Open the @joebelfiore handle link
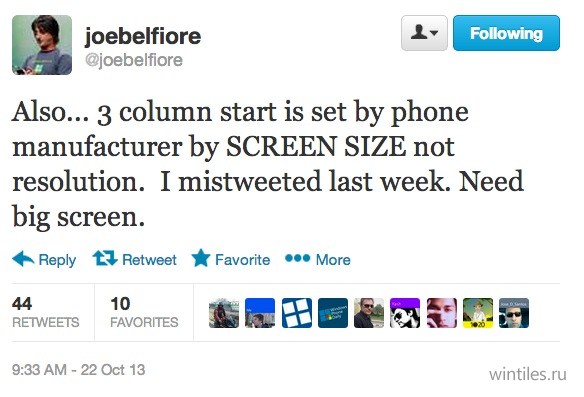 click(134, 60)
